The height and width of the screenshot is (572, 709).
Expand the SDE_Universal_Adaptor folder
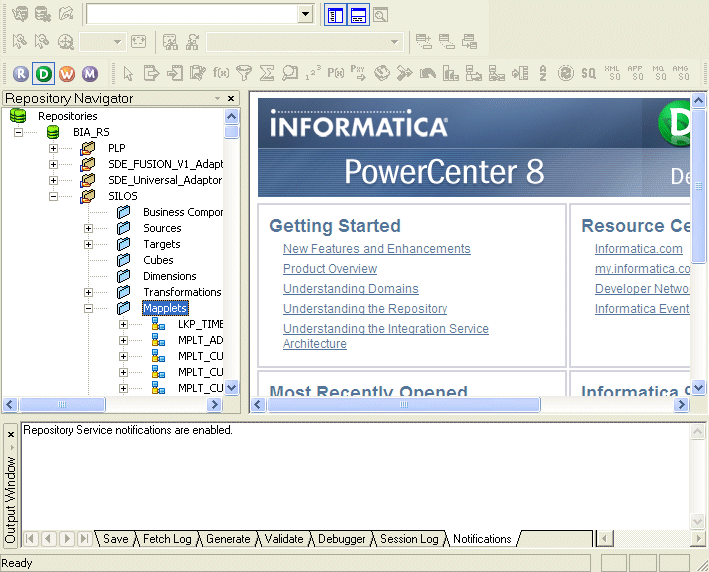click(53, 180)
